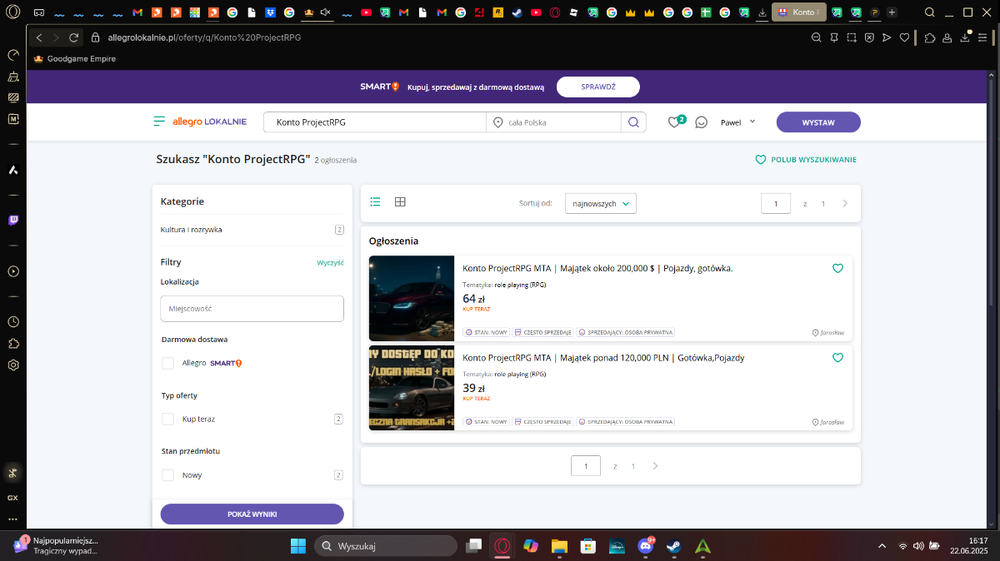Viewport: 1000px width, 561px height.
Task: Go to next page using top pagination arrow
Action: [845, 203]
